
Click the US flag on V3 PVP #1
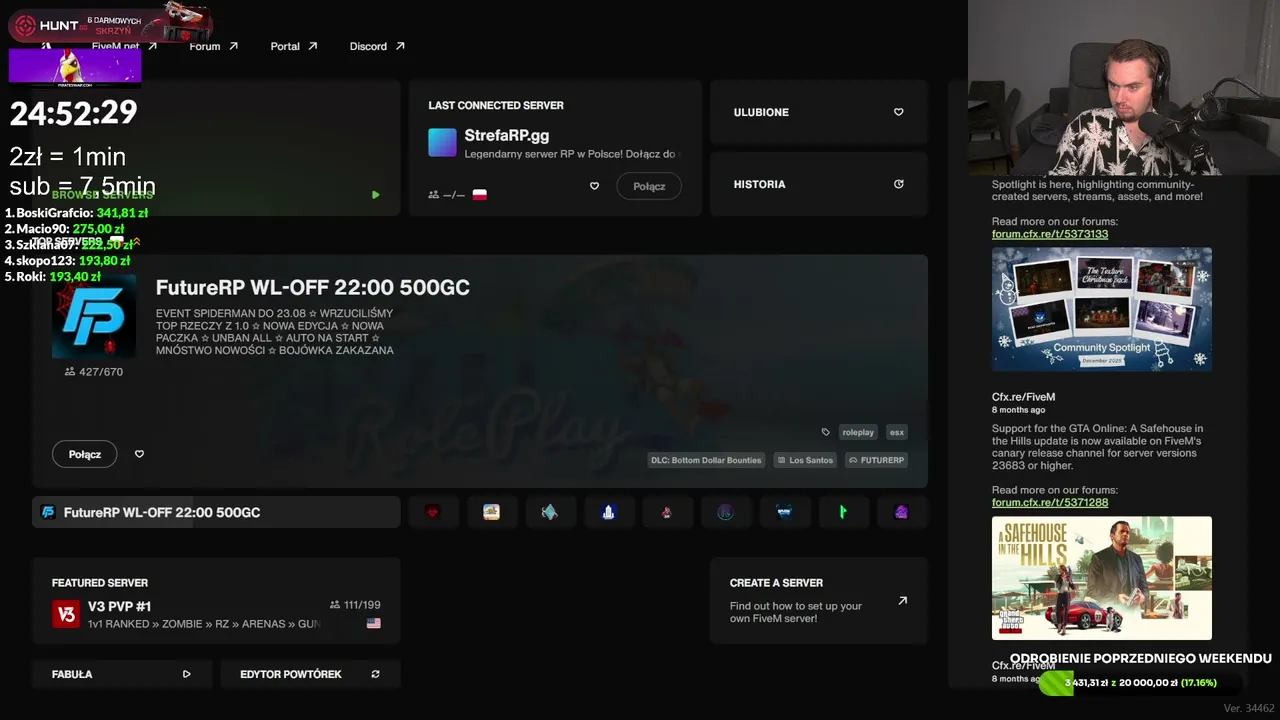[374, 623]
